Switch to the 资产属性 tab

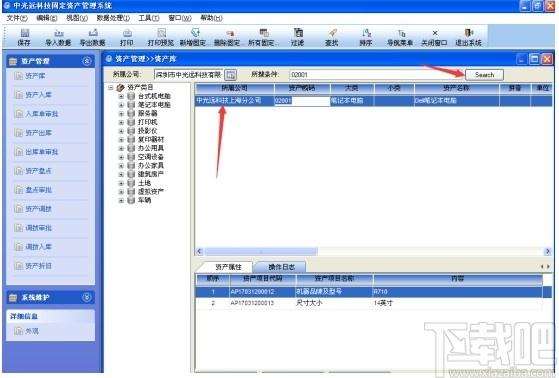pos(228,267)
